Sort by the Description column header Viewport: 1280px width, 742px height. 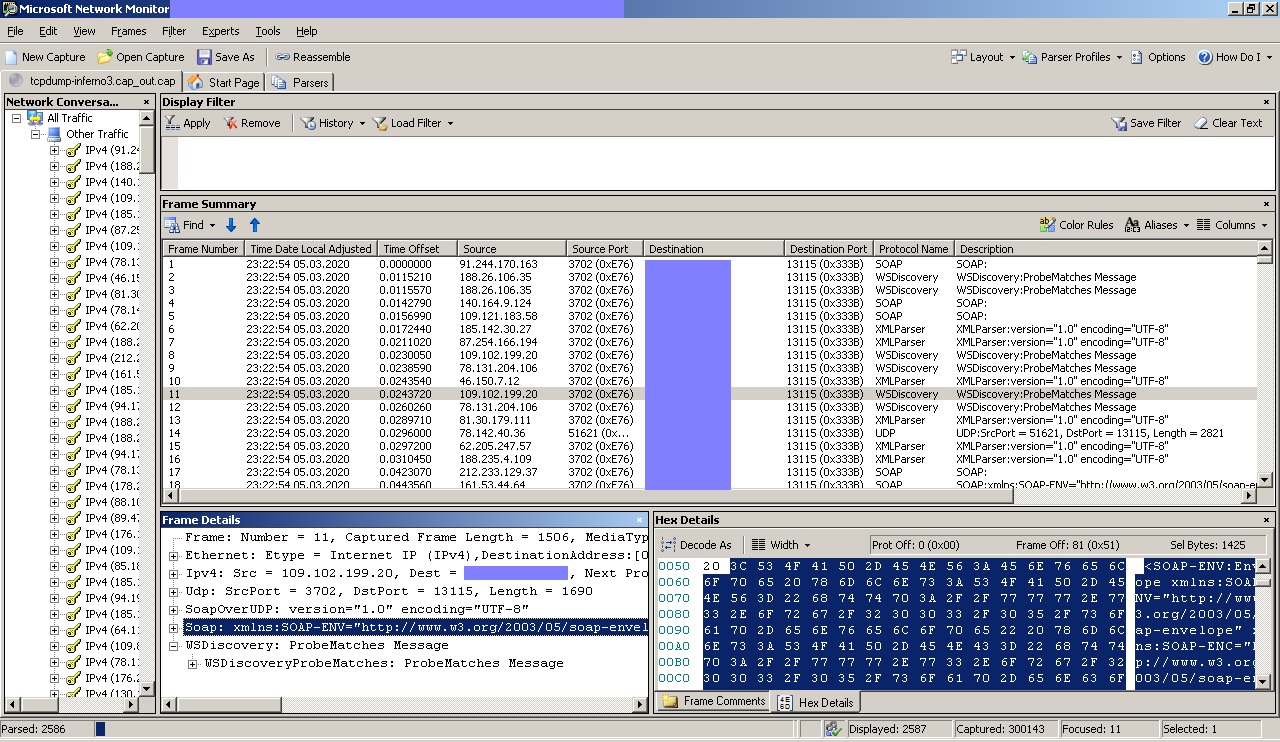tap(1105, 249)
